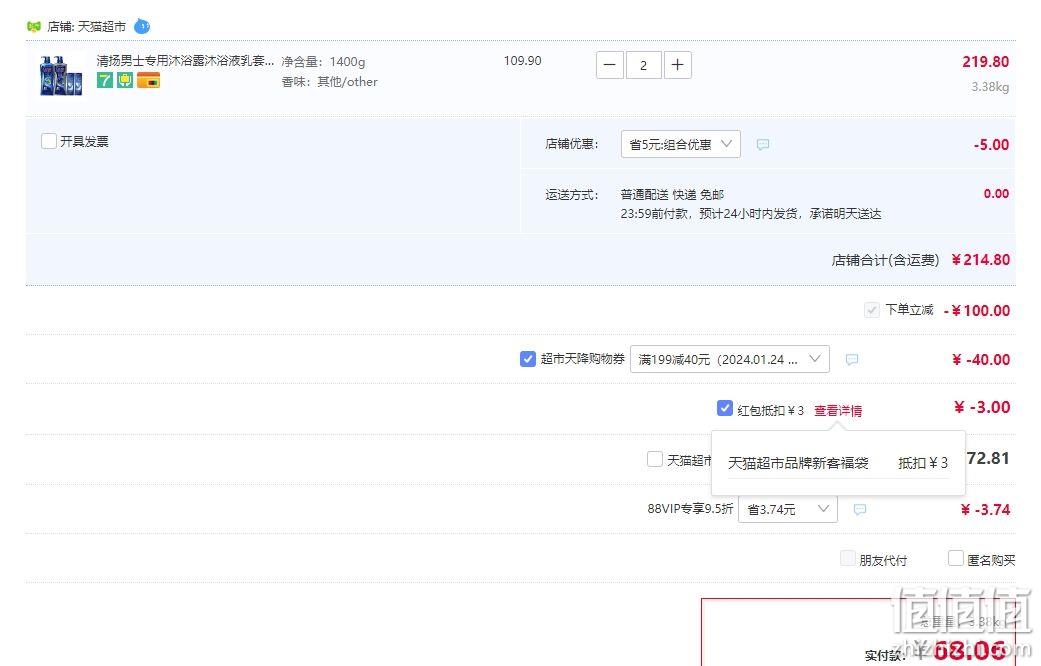Click the coupon amount ￥-40.00
This screenshot has width=1041, height=666.
[x=981, y=359]
